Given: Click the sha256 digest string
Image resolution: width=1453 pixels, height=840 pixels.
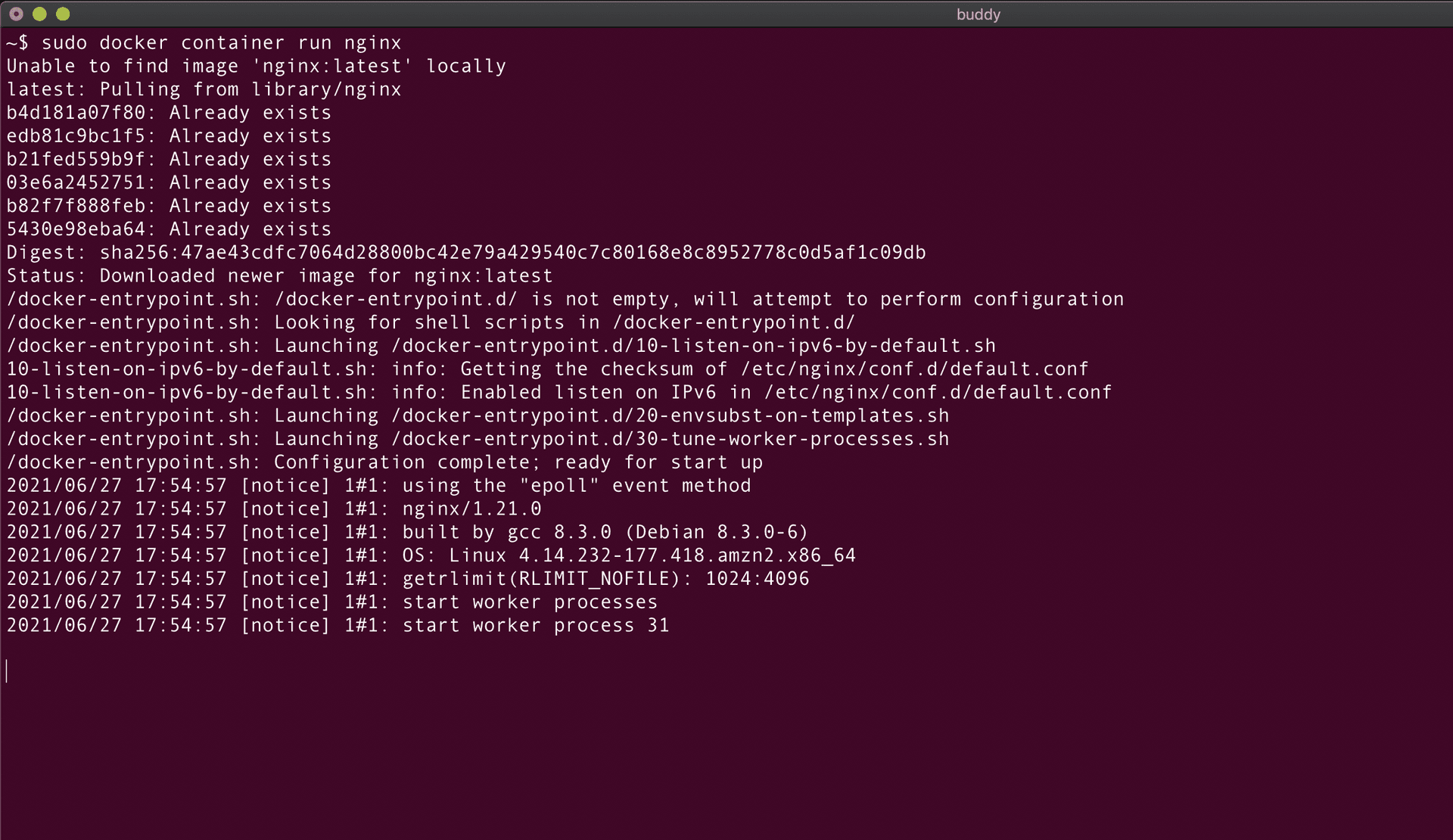Looking at the screenshot, I should point(512,253).
